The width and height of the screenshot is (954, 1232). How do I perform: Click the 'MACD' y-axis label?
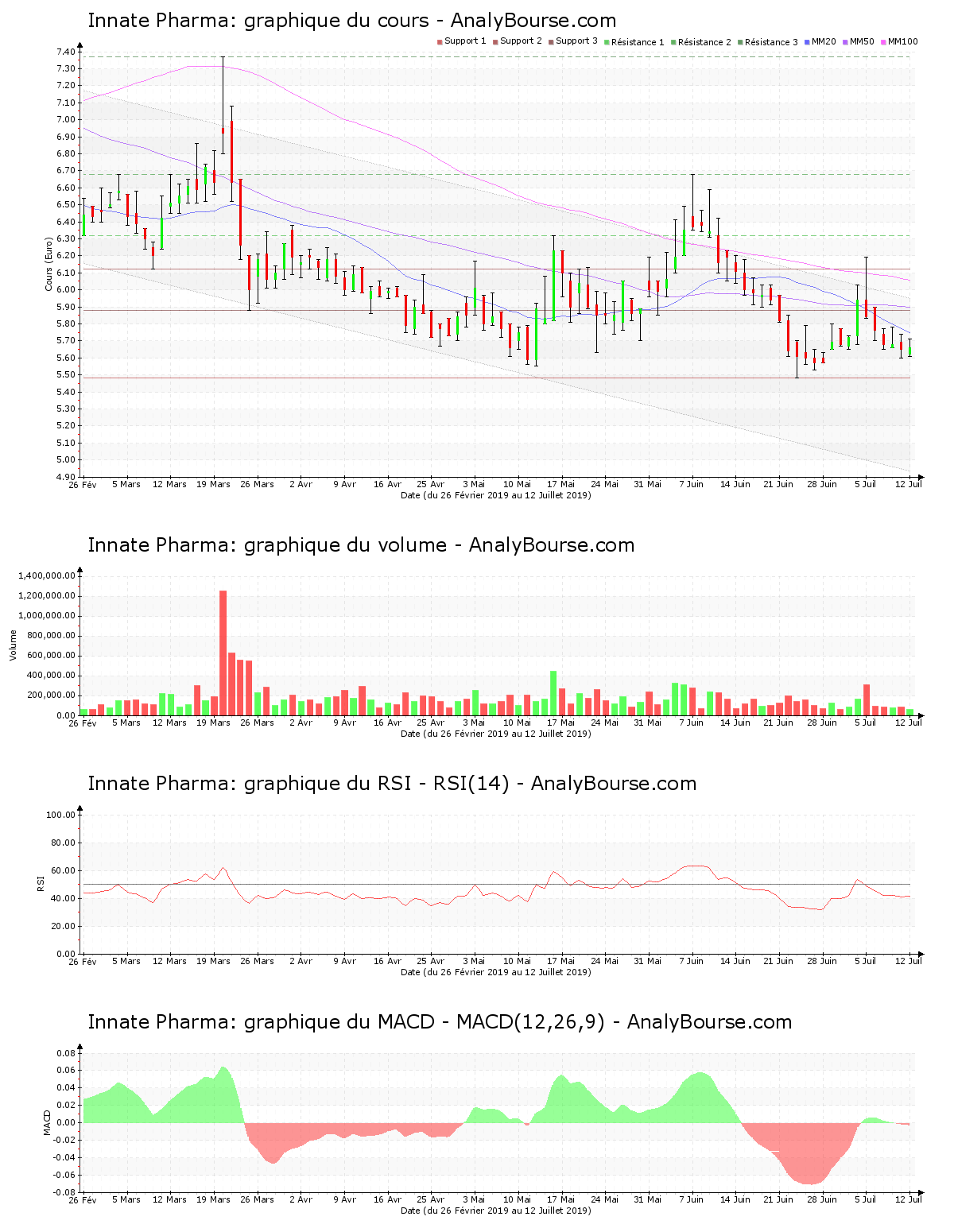click(48, 1122)
